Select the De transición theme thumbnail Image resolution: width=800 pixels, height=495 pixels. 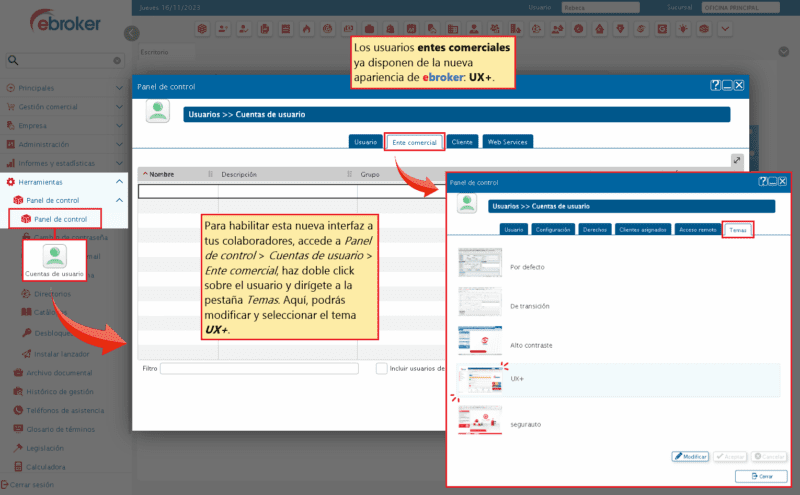[480, 301]
